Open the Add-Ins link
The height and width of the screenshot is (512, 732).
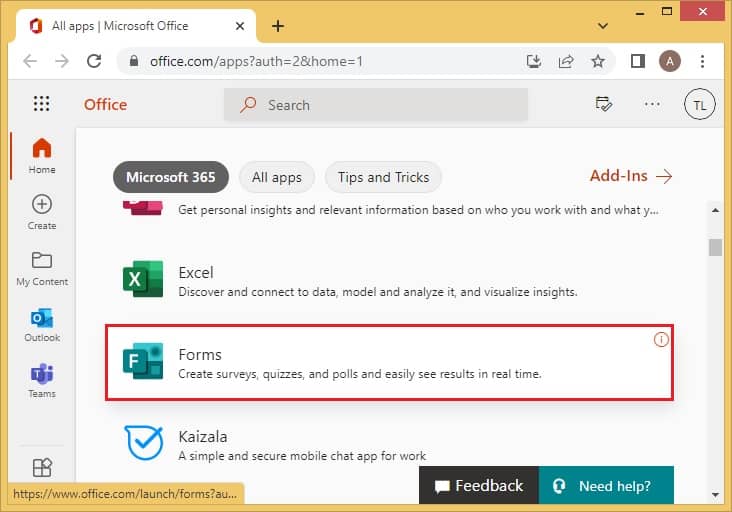click(631, 176)
